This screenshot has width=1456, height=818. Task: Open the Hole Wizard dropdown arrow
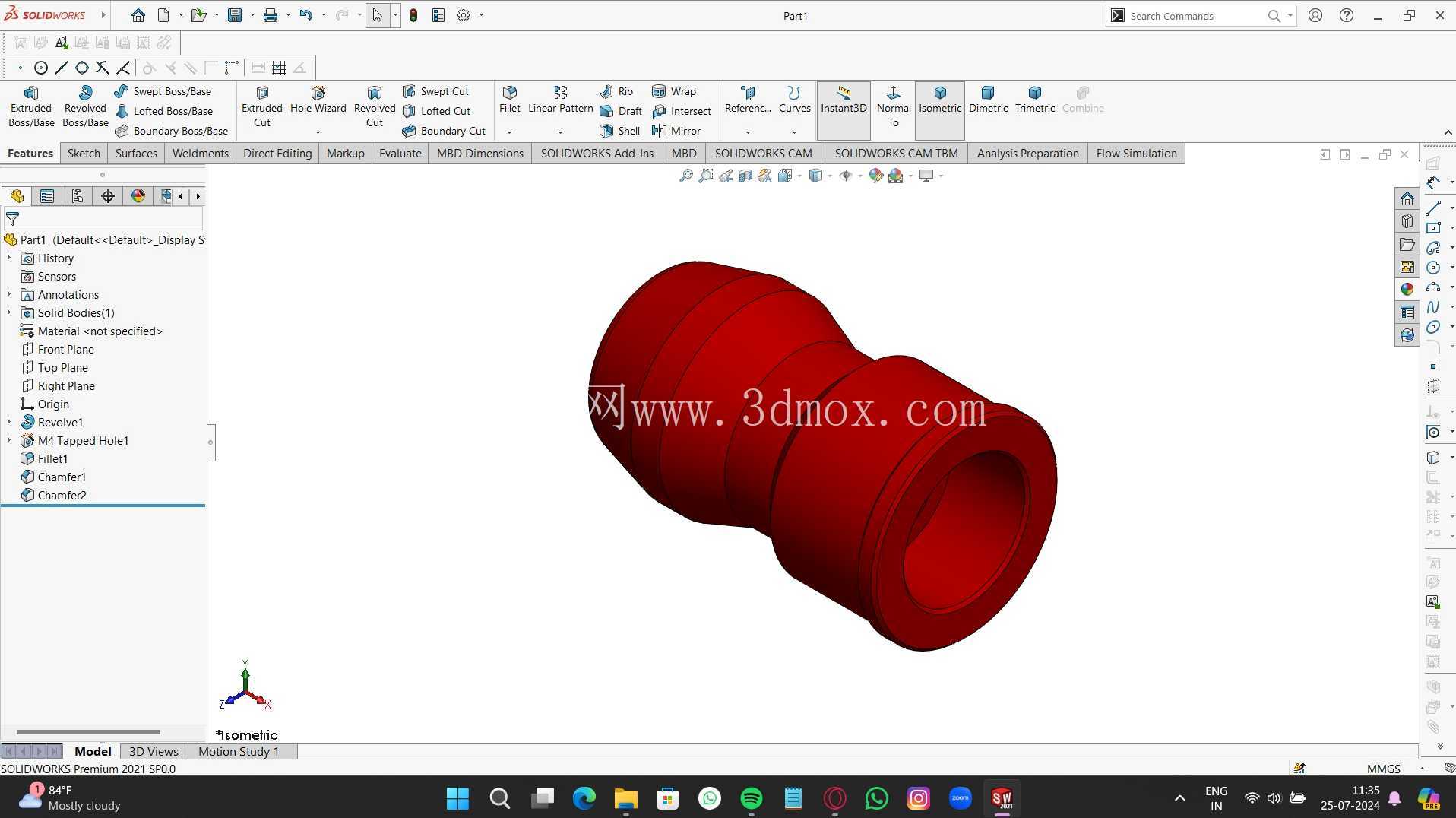click(318, 132)
